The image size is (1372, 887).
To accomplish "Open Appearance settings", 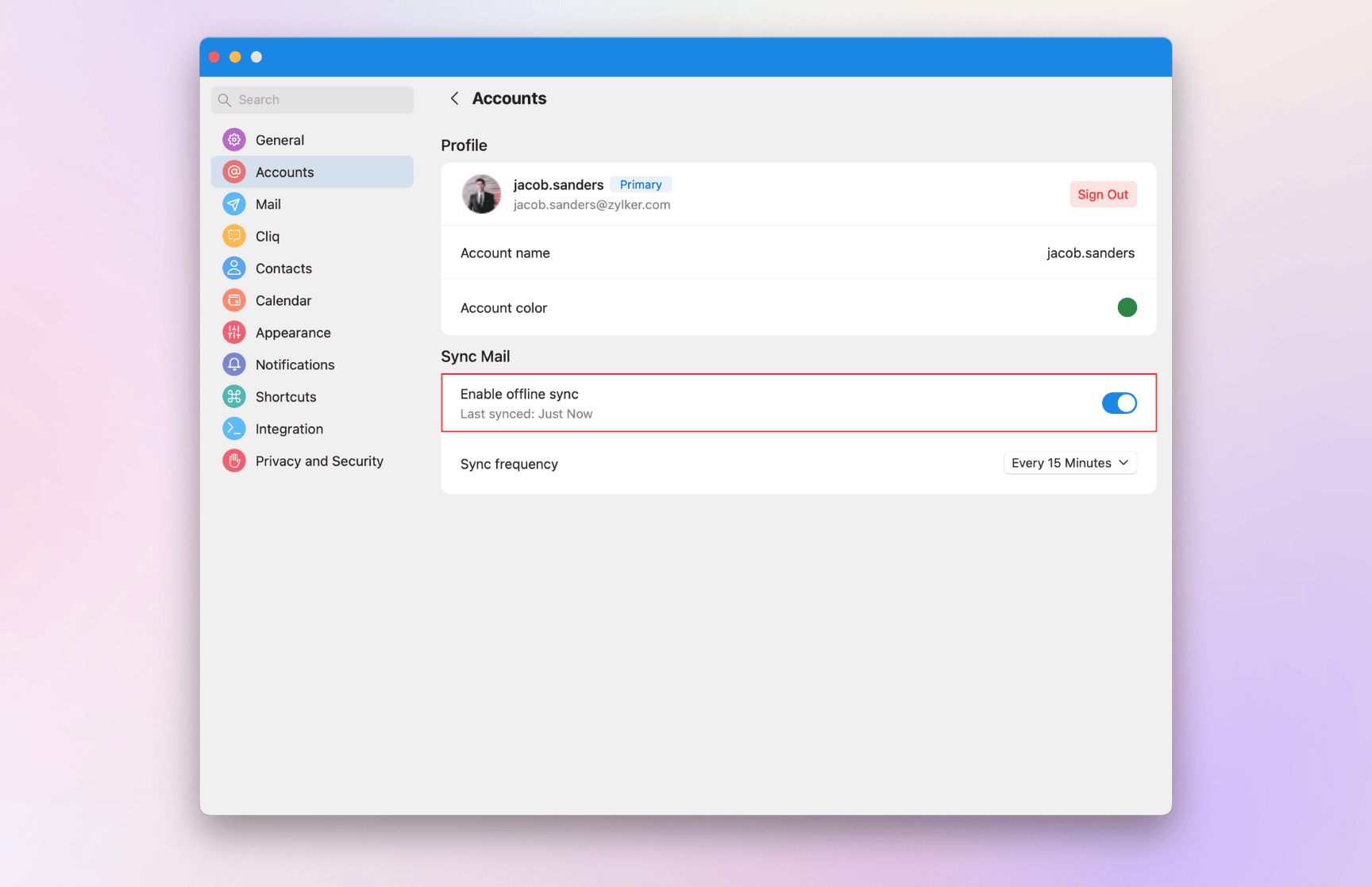I will 313,333.
